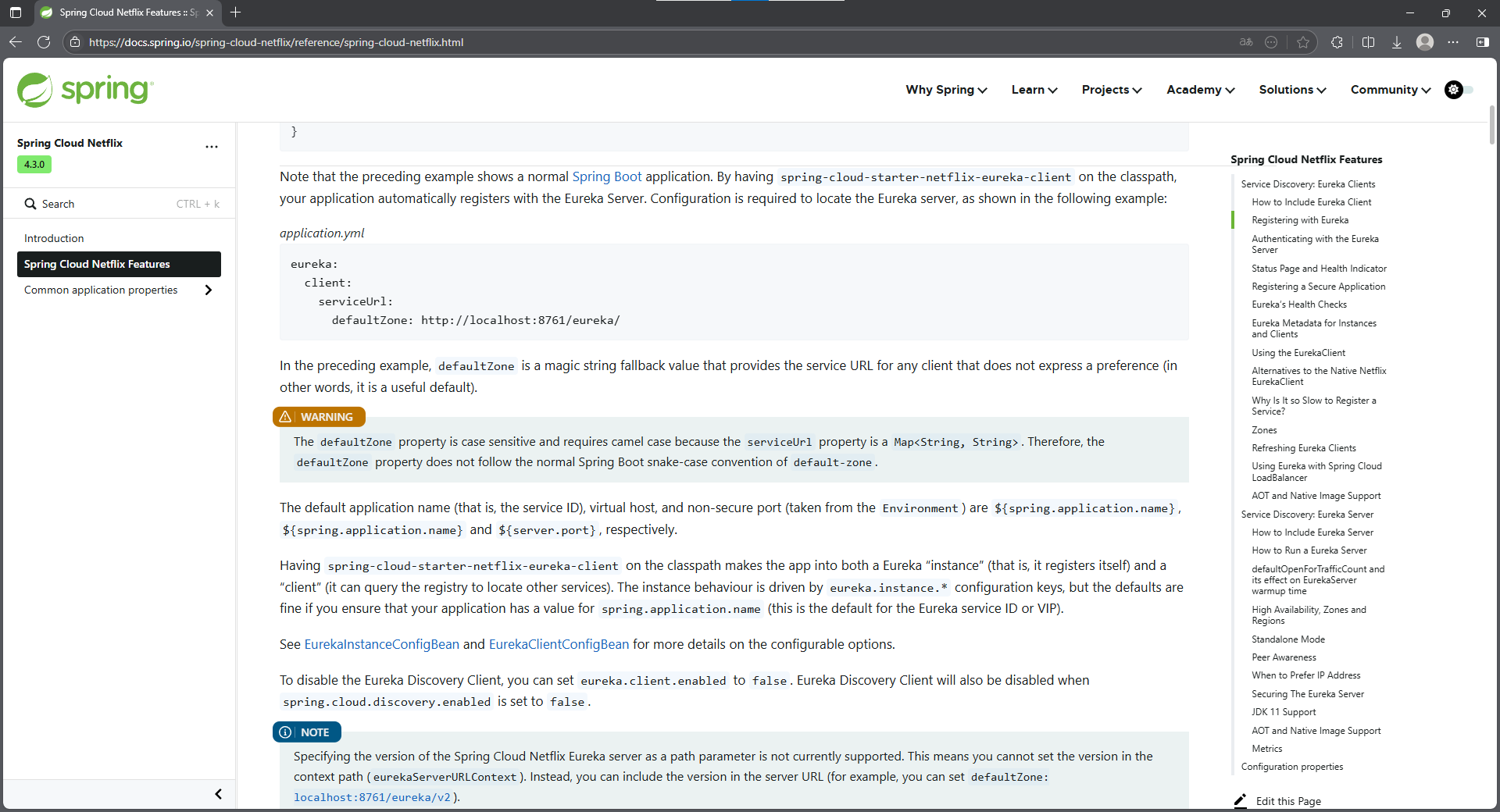Toggle the dark mode theme switch

(x=1459, y=90)
